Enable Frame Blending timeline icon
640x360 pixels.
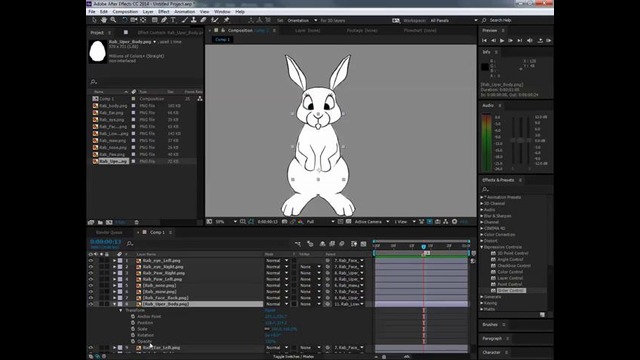tap(332, 244)
